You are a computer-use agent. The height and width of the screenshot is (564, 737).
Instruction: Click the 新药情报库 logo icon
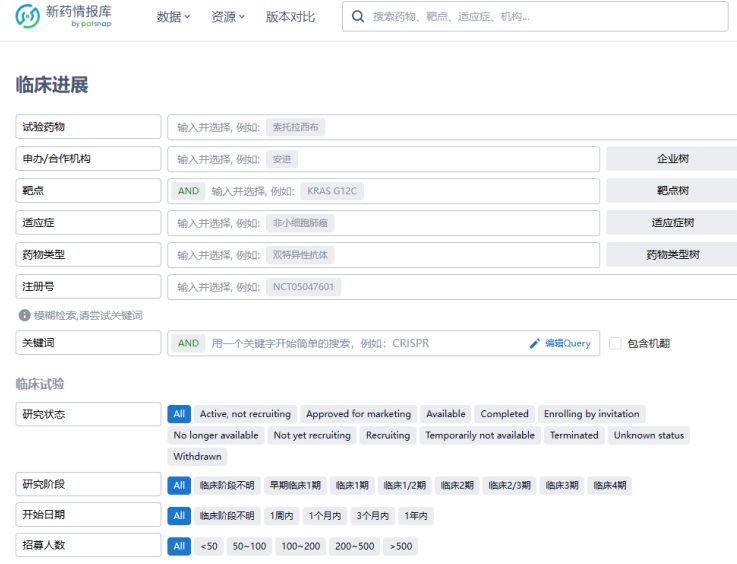(x=28, y=17)
